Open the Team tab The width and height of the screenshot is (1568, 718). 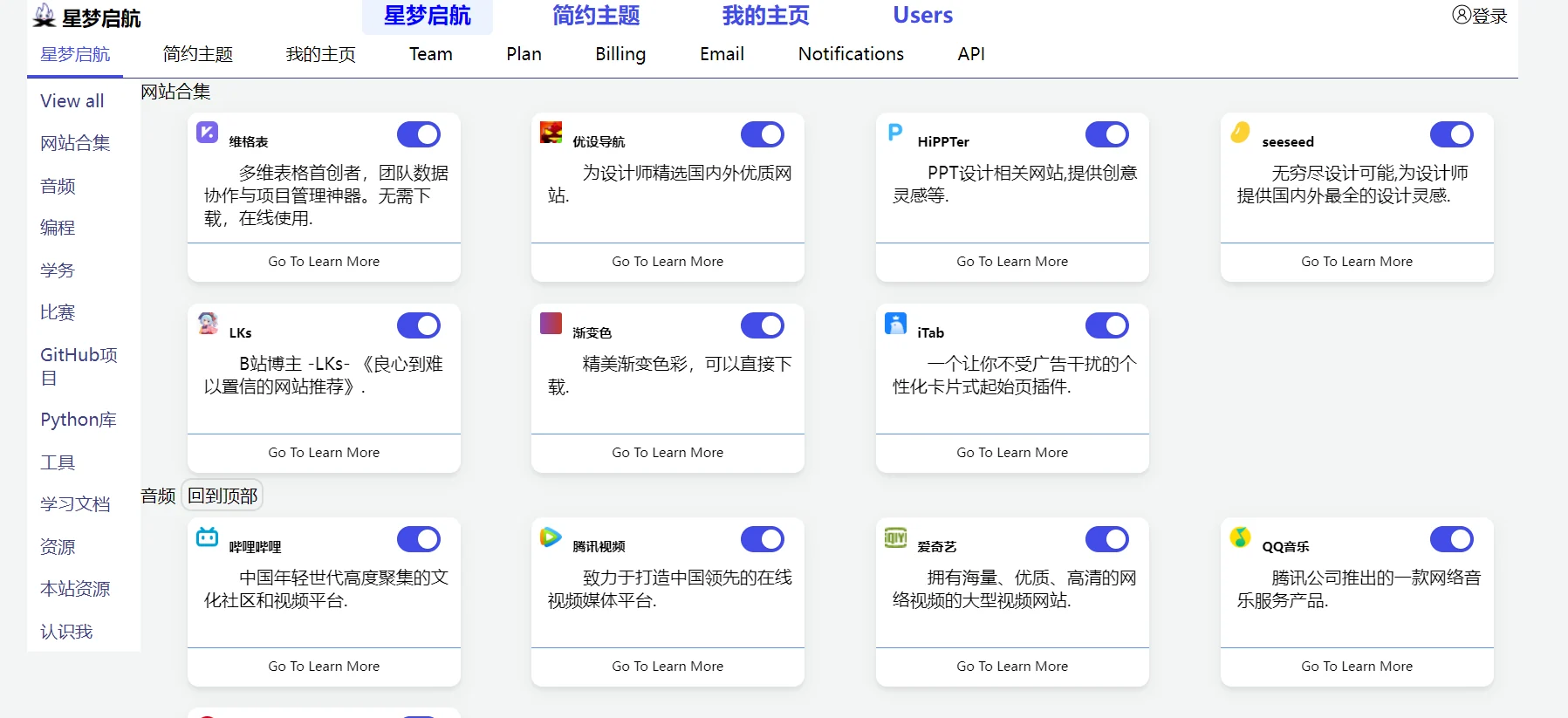click(x=431, y=54)
